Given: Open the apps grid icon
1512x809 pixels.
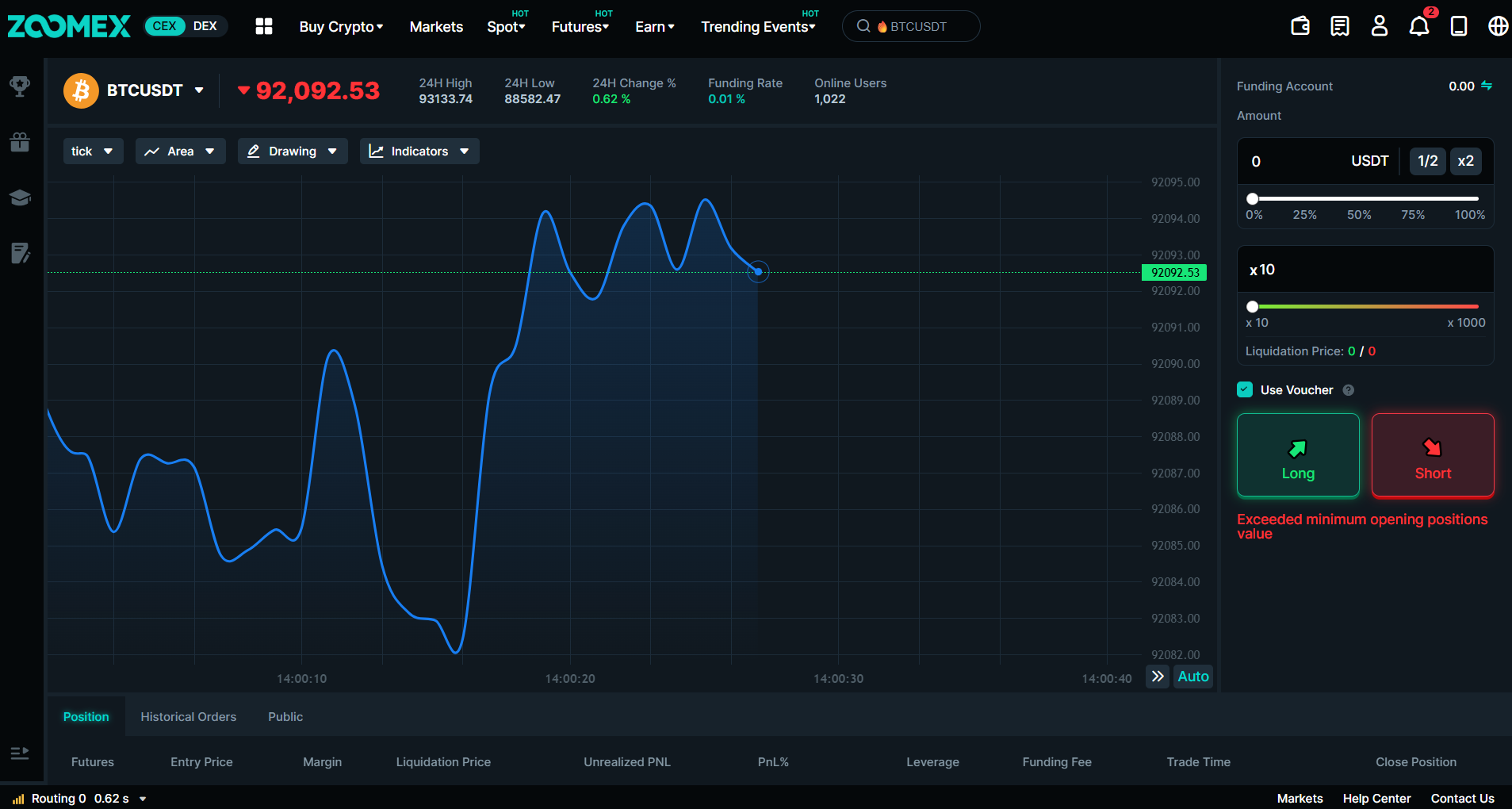Looking at the screenshot, I should tap(264, 26).
